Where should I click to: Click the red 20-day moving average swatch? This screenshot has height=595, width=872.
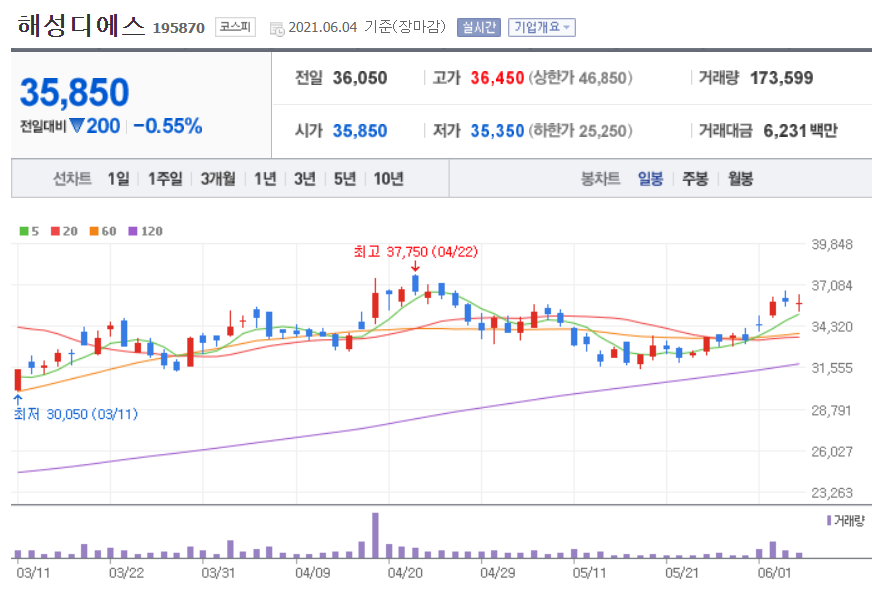(x=55, y=231)
